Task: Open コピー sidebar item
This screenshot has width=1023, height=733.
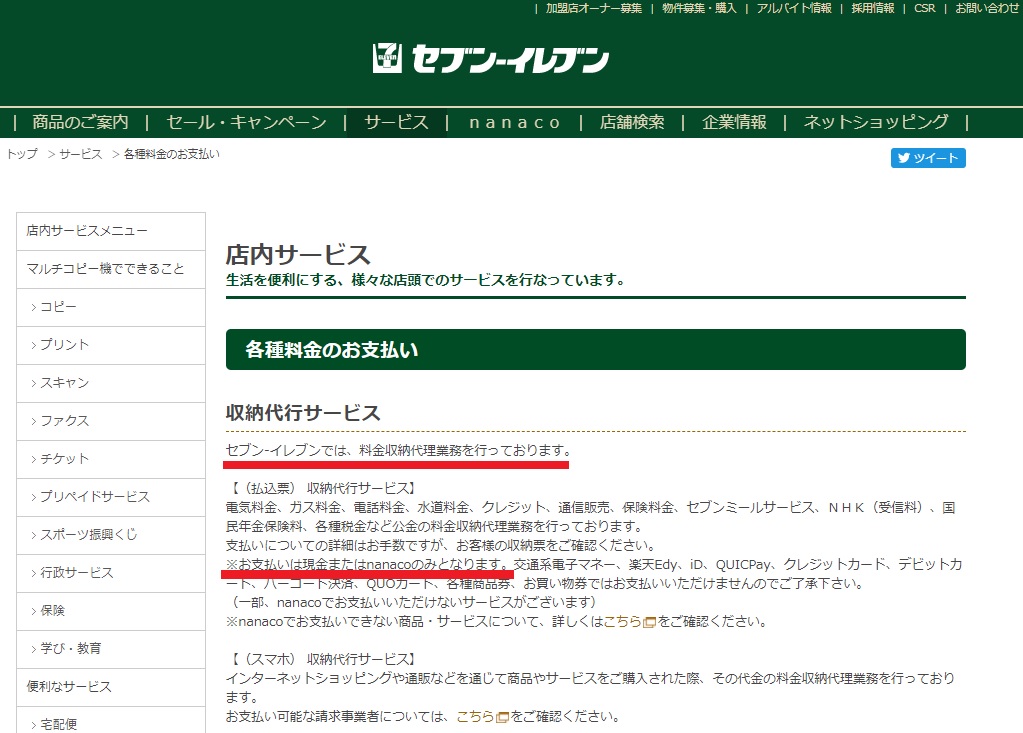Action: click(x=111, y=307)
